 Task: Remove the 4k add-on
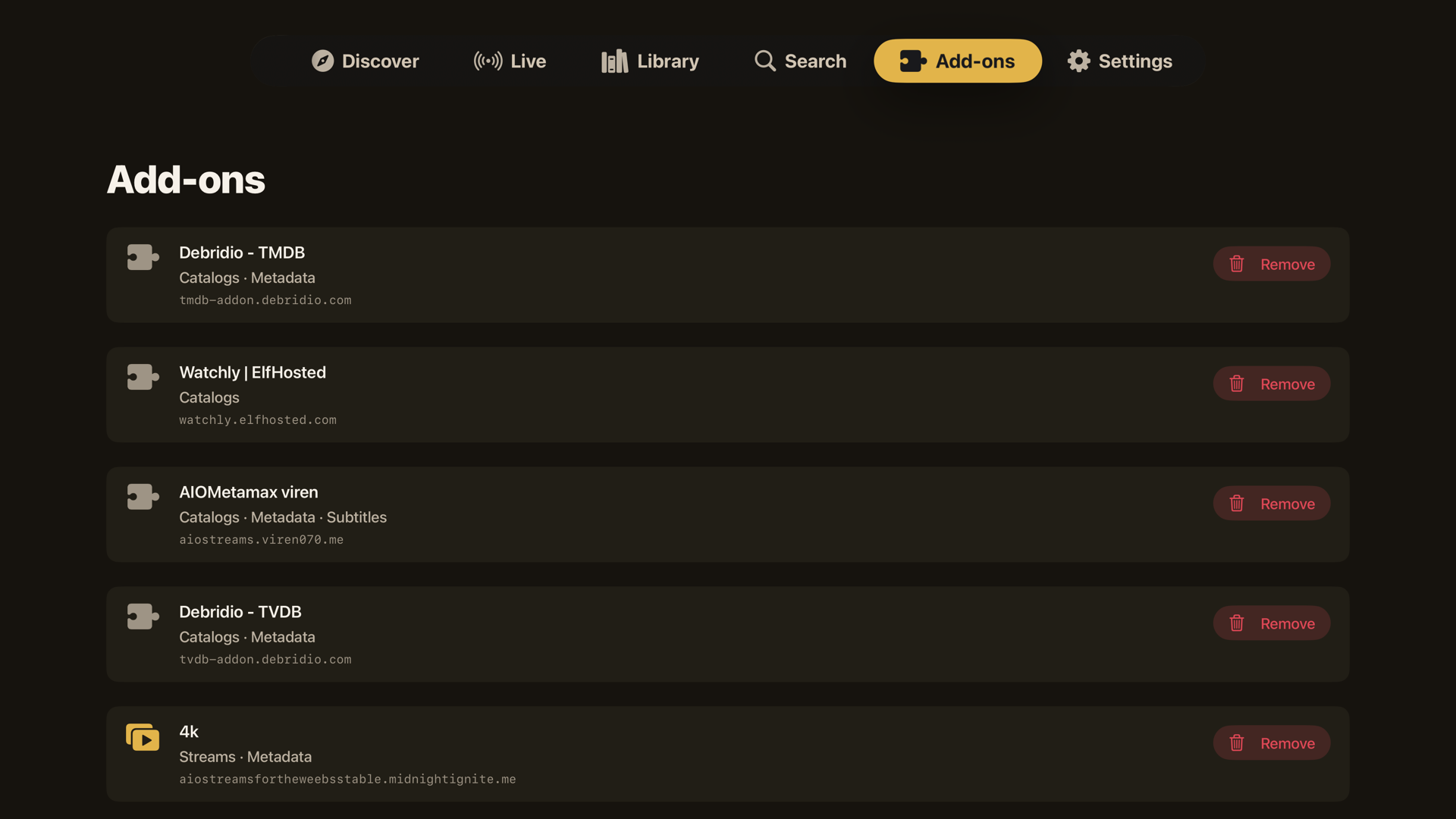tap(1272, 743)
